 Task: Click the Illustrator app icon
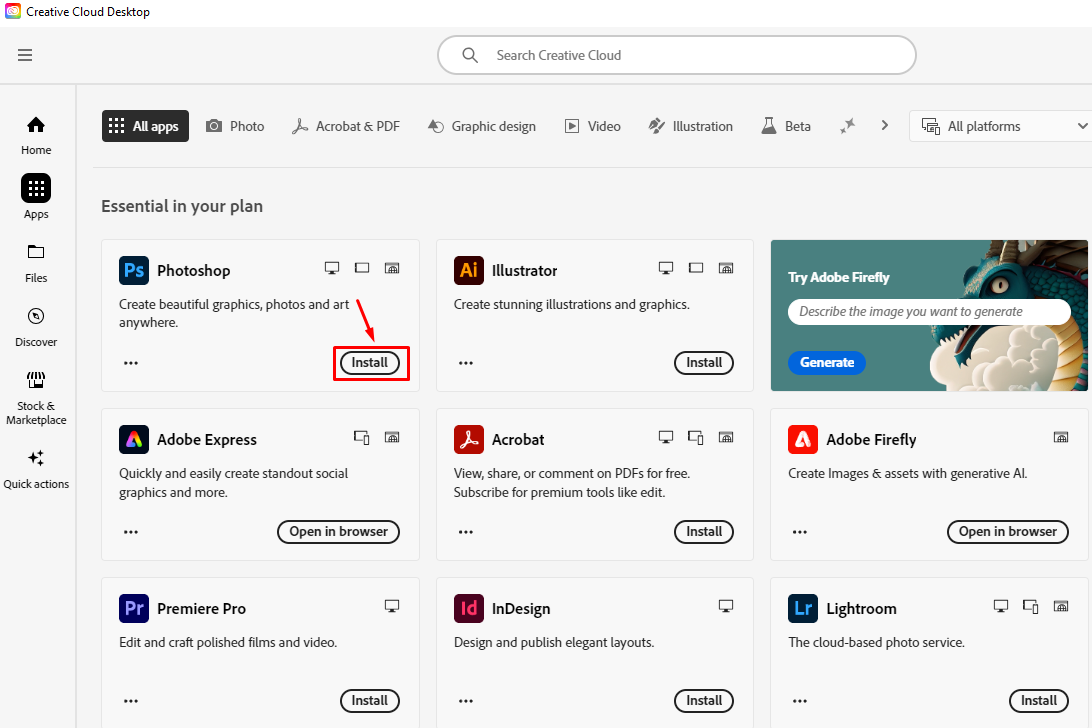coord(468,270)
